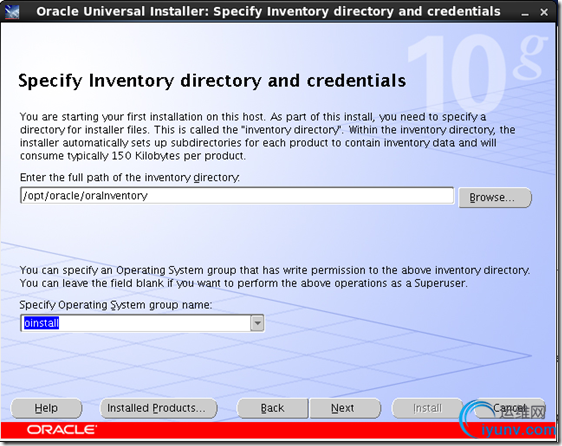Image resolution: width=562 pixels, height=446 pixels.
Task: Open the Help button
Action: click(x=46, y=408)
